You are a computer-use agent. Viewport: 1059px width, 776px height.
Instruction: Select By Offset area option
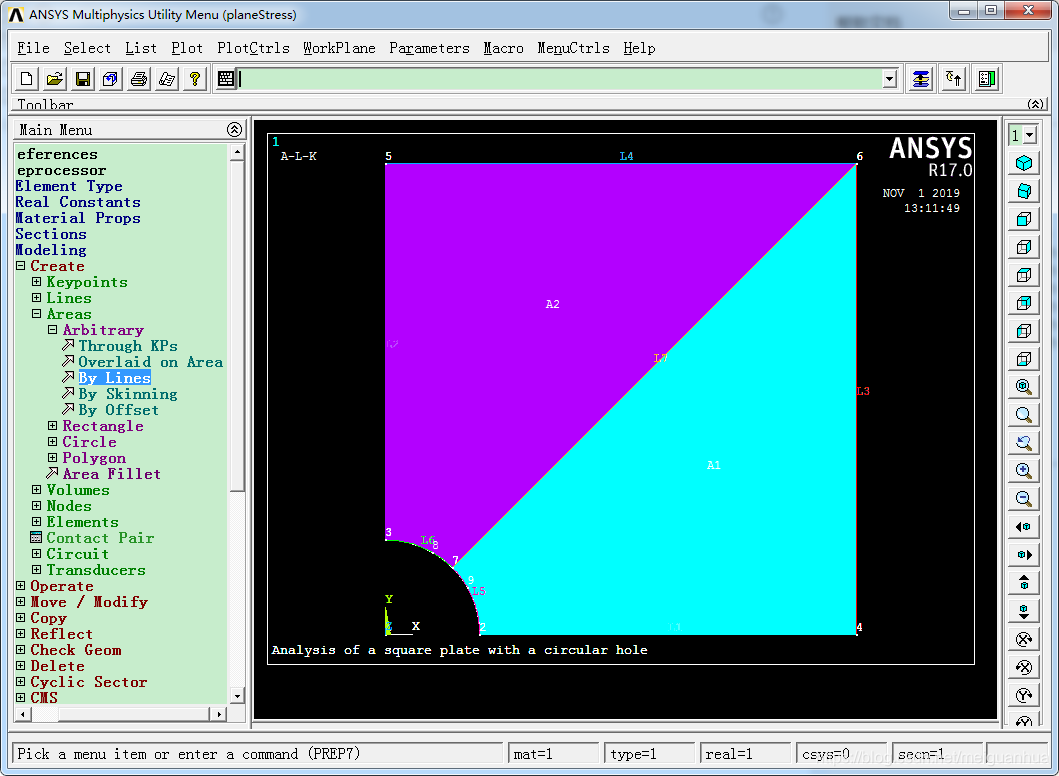point(118,410)
